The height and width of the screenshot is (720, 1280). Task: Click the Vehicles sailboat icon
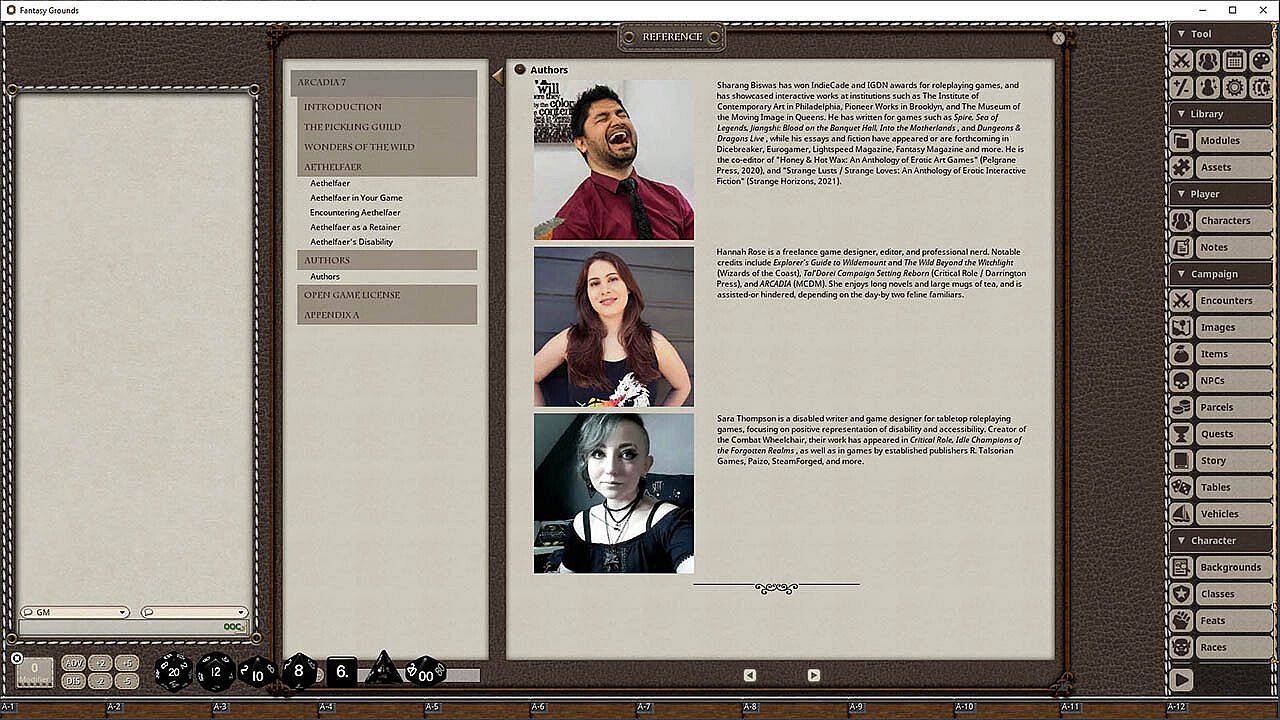pos(1181,514)
